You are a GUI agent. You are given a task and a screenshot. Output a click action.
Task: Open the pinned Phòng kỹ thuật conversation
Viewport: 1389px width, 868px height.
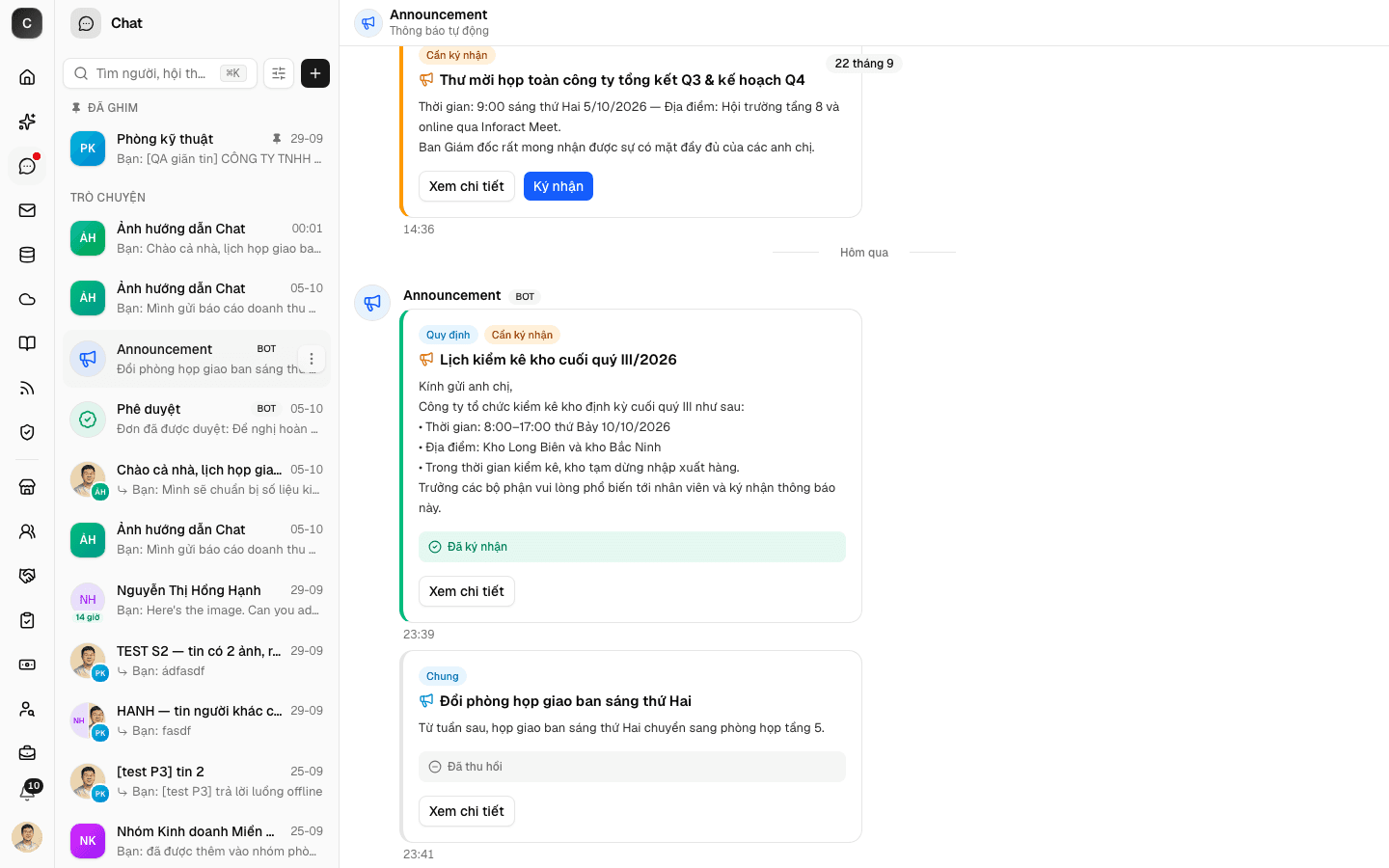point(197,149)
